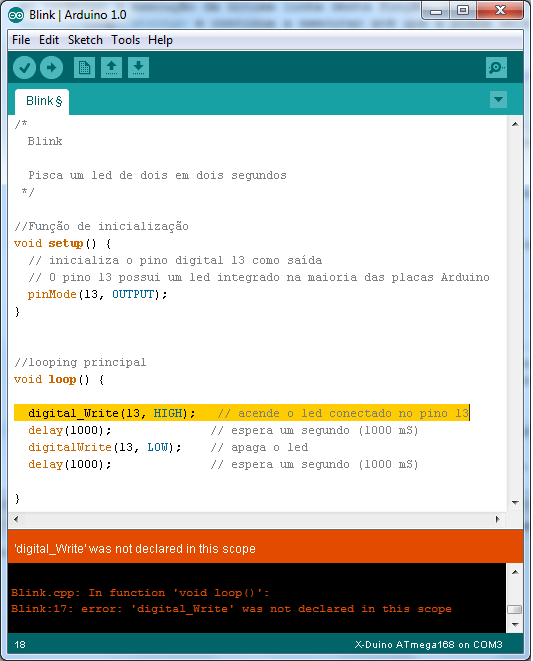Open the Sketch menu
533x661 pixels.
85,40
